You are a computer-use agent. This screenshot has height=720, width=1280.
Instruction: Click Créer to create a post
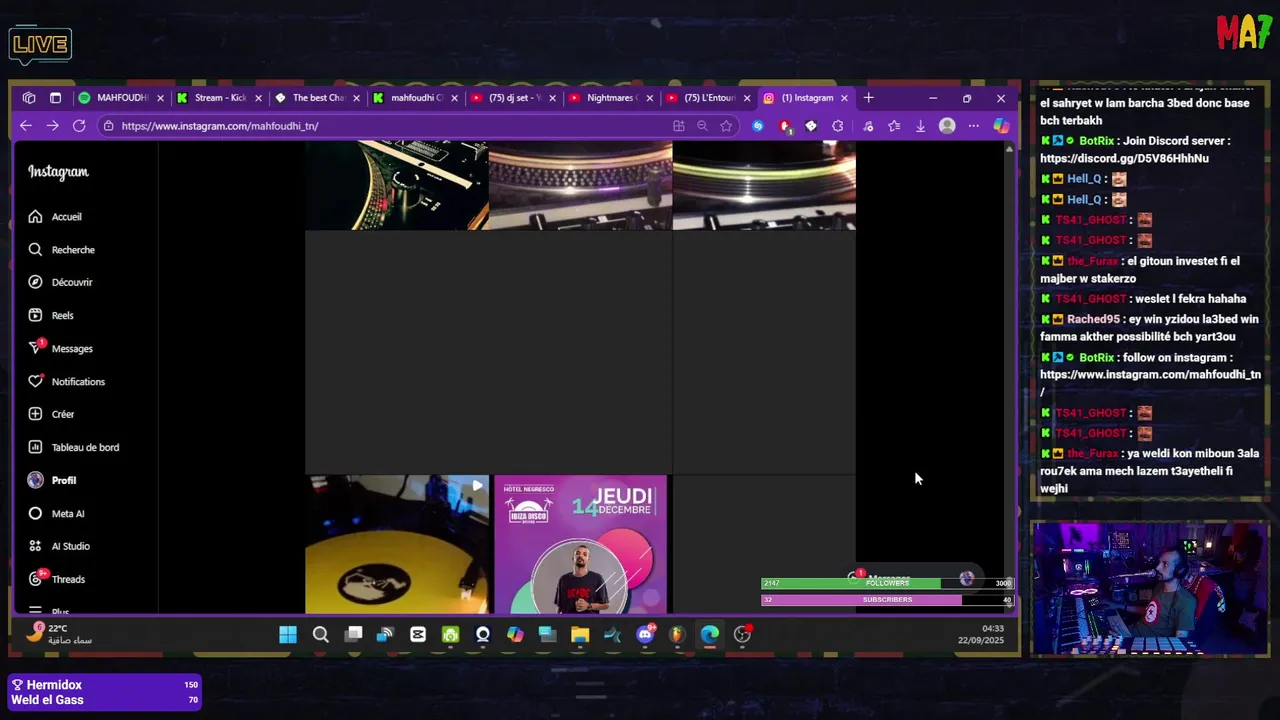pyautogui.click(x=51, y=414)
